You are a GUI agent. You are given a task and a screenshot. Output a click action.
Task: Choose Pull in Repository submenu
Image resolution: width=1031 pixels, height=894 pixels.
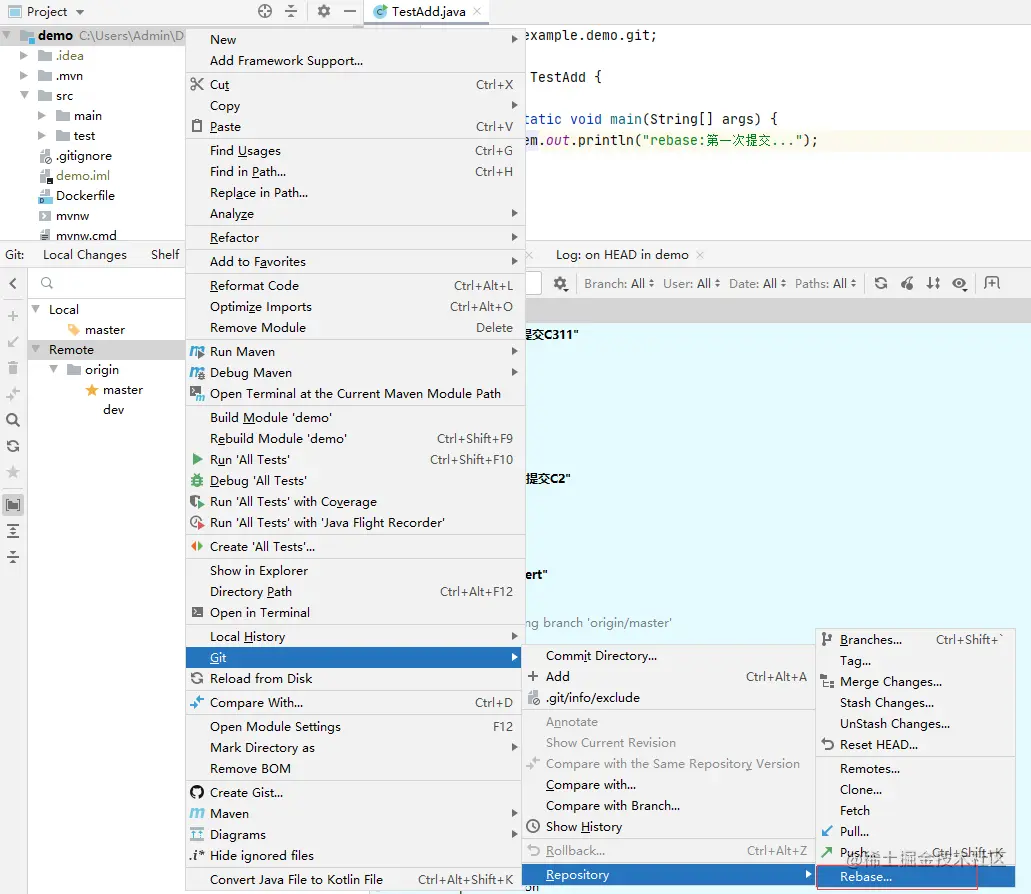pyautogui.click(x=915, y=831)
